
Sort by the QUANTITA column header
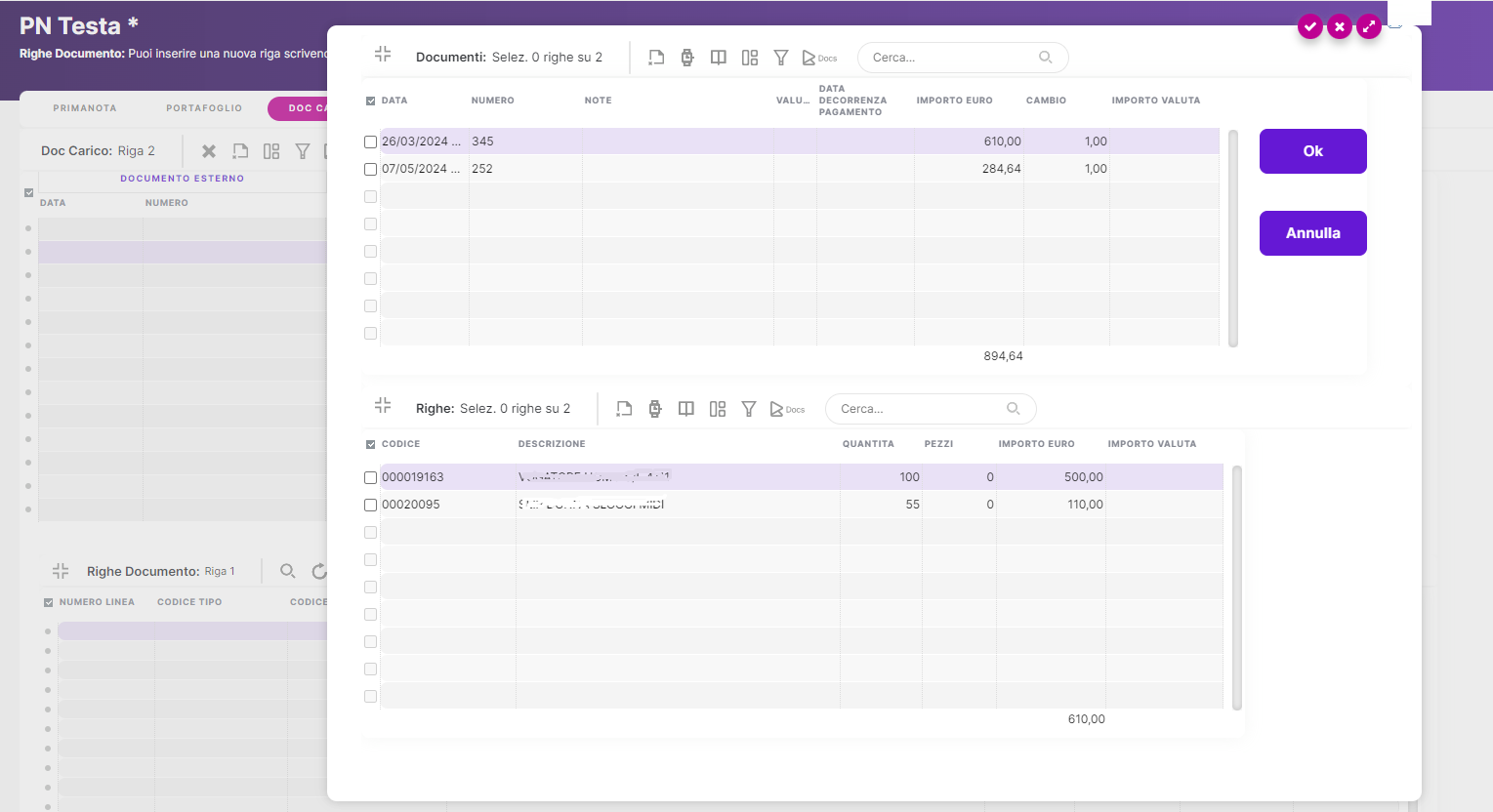click(868, 444)
